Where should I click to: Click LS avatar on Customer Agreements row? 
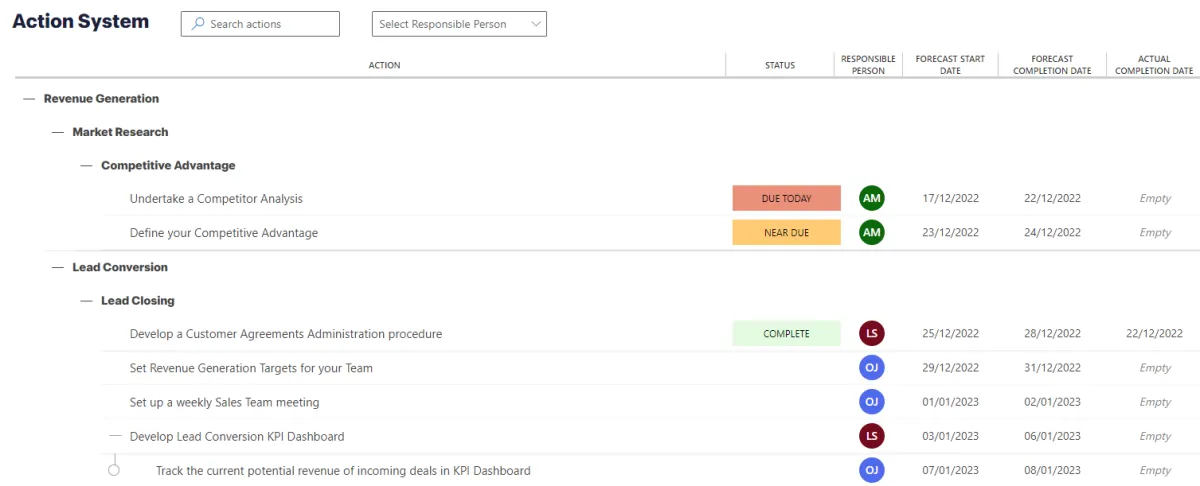point(872,333)
